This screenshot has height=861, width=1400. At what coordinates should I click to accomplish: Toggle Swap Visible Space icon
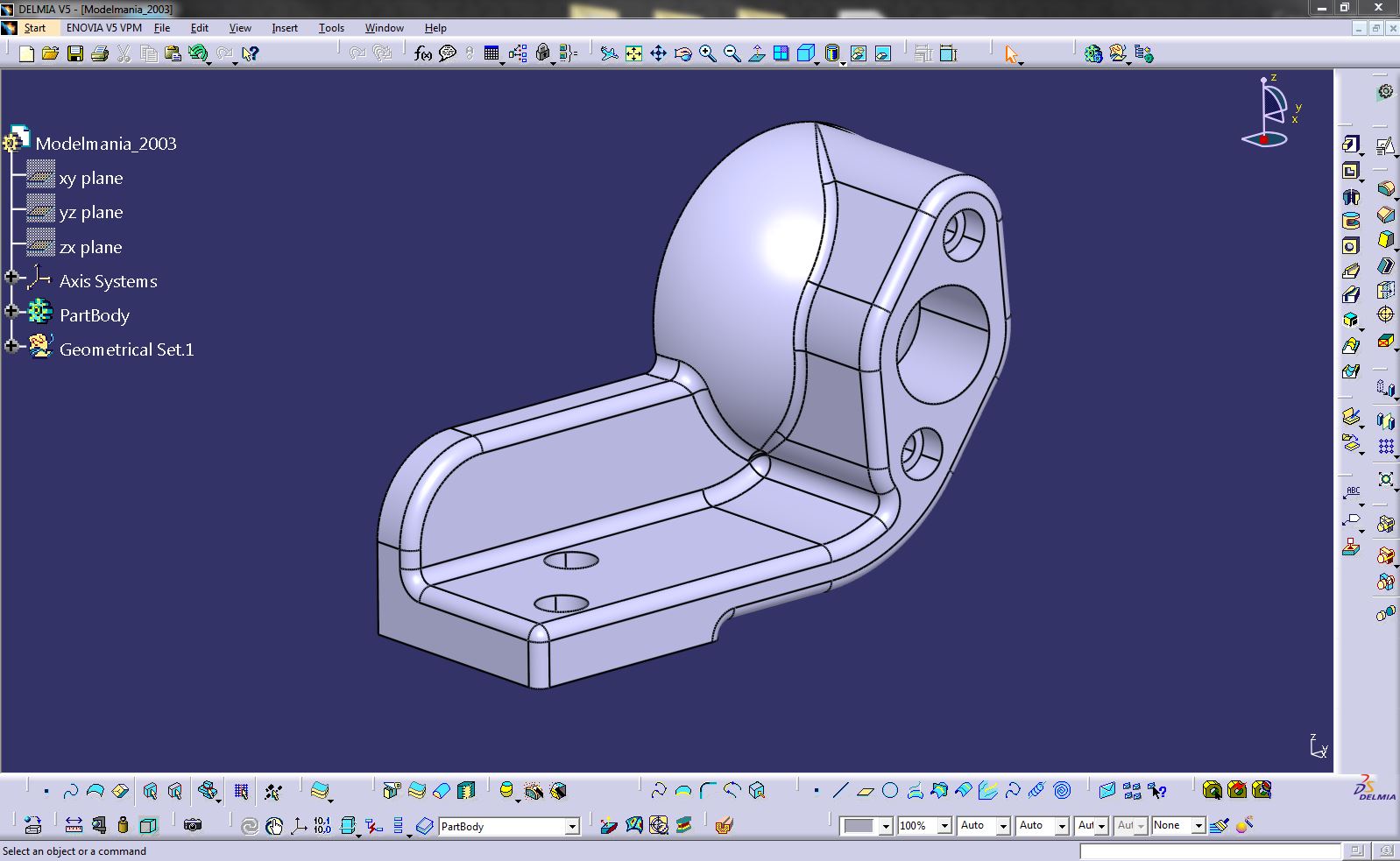[x=883, y=54]
